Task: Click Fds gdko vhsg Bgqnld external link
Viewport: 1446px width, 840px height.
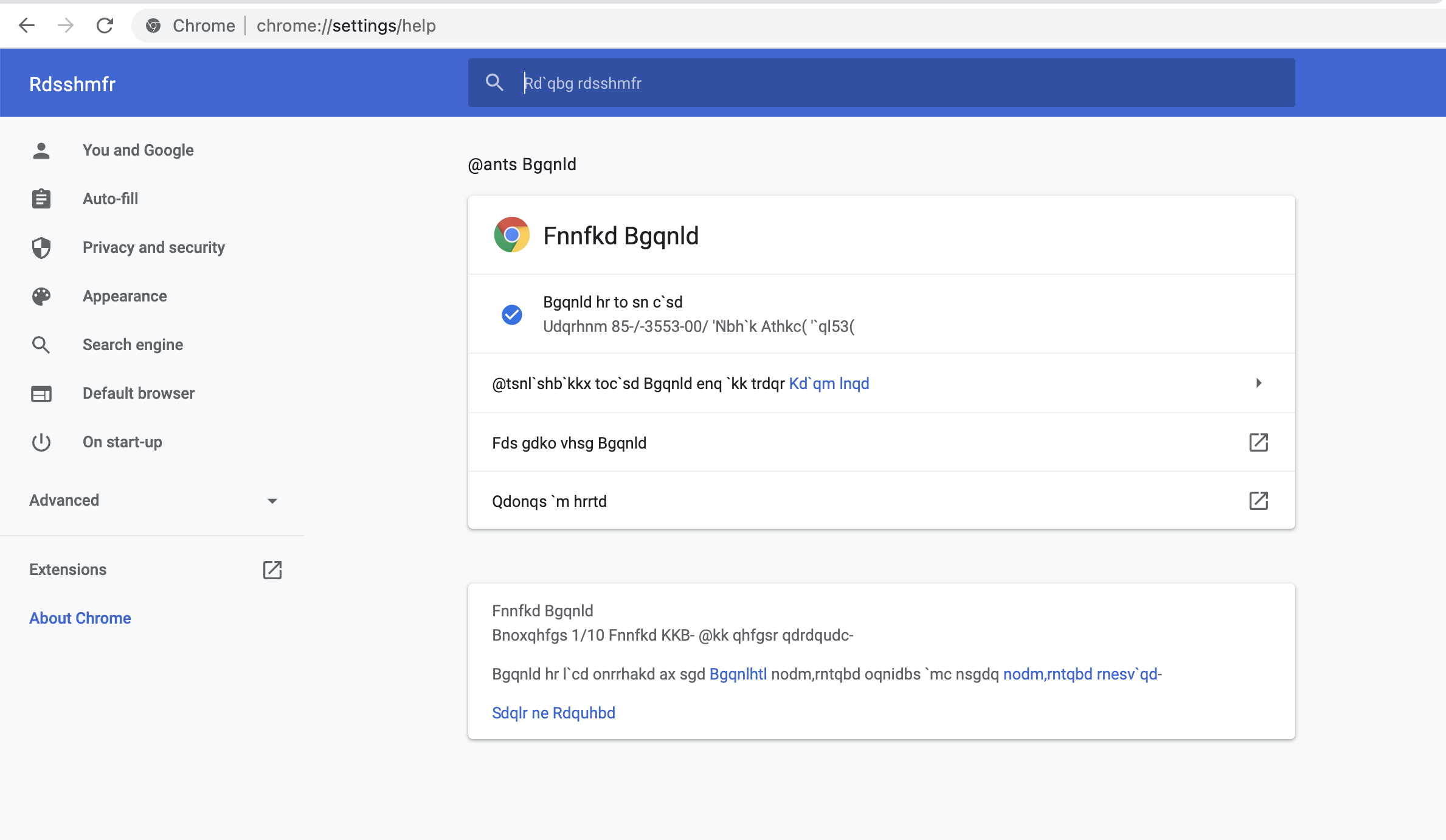Action: click(1258, 442)
